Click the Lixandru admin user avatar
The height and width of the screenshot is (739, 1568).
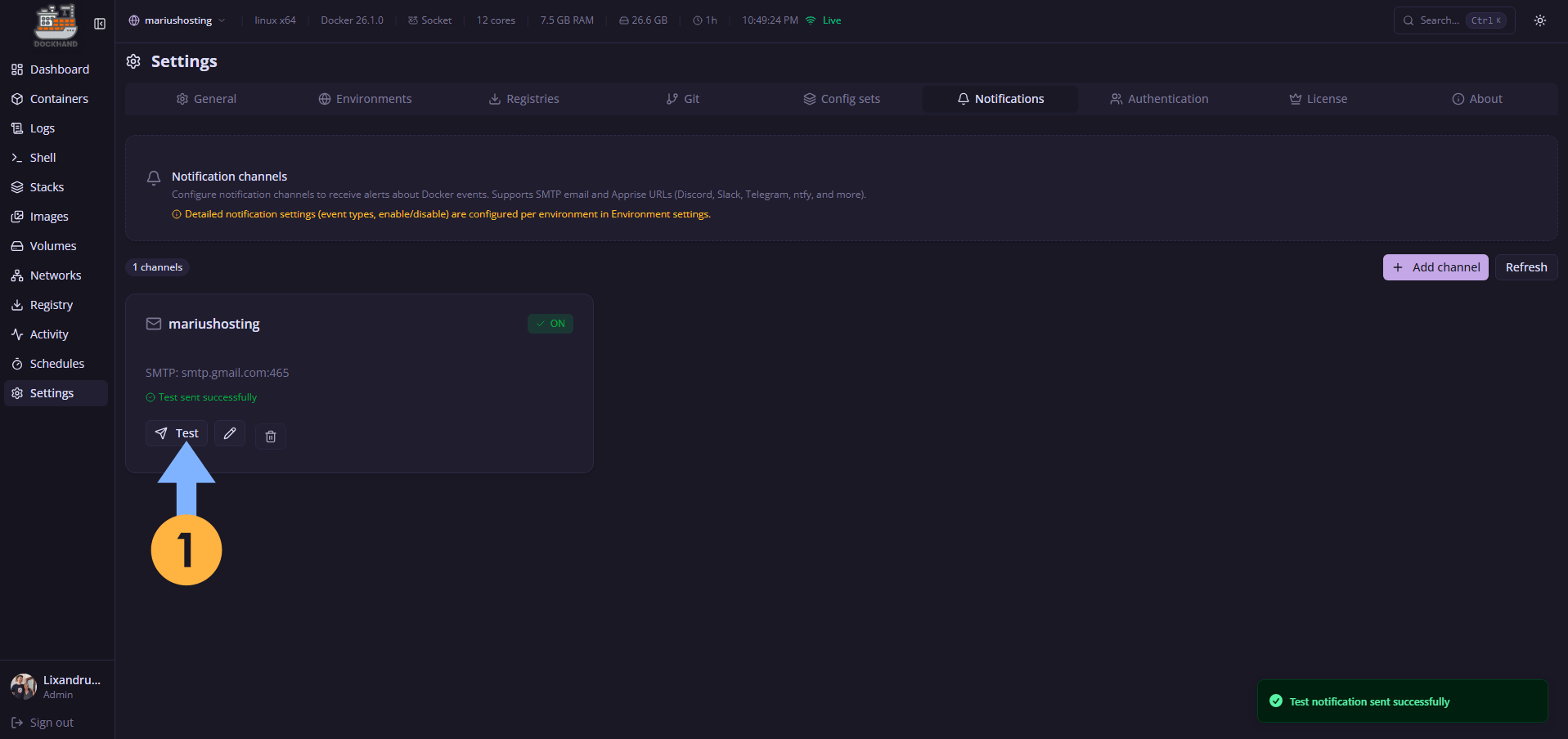tap(24, 686)
